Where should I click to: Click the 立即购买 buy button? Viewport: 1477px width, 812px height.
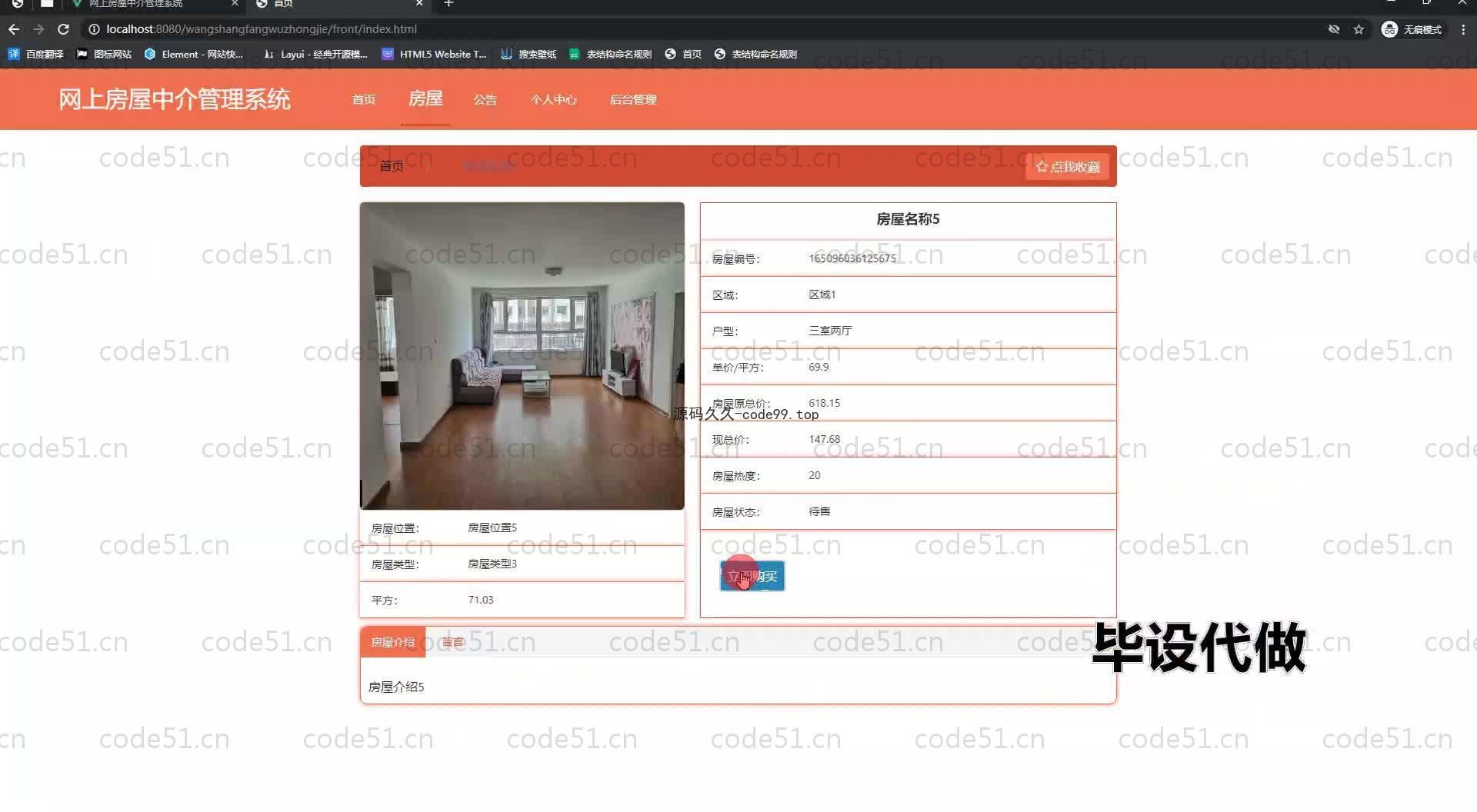(752, 576)
